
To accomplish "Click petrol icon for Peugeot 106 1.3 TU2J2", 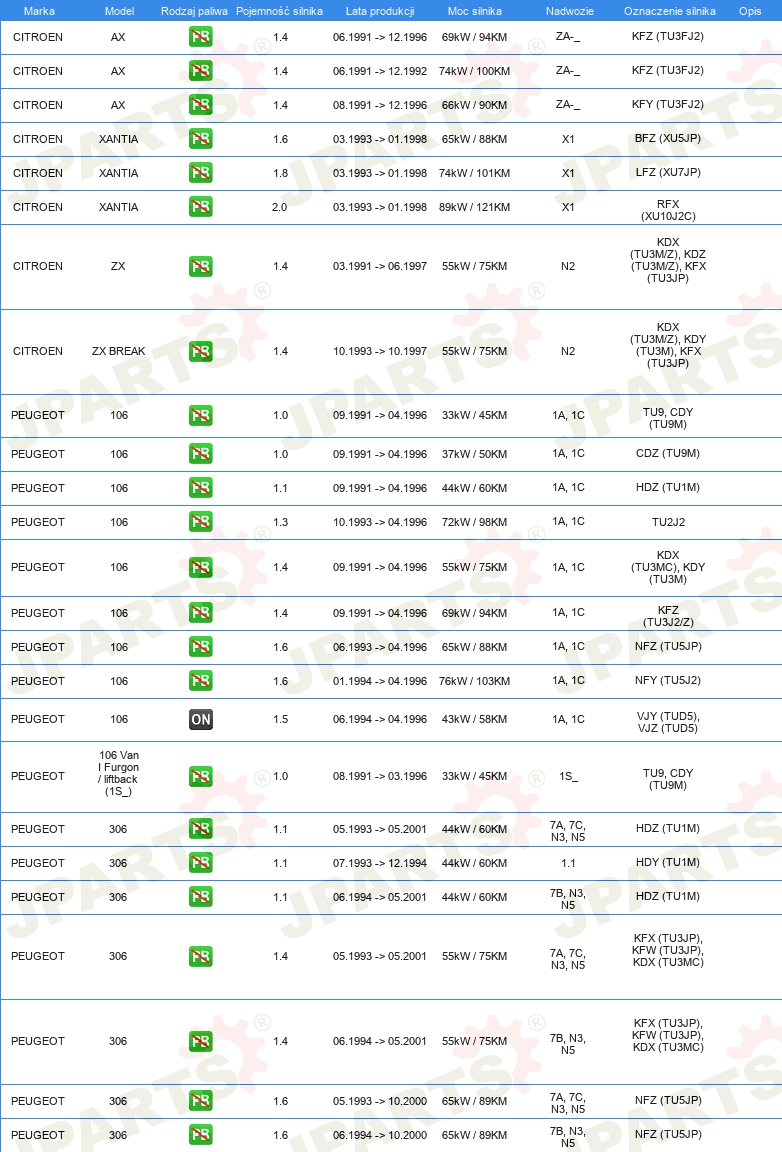I will (201, 522).
